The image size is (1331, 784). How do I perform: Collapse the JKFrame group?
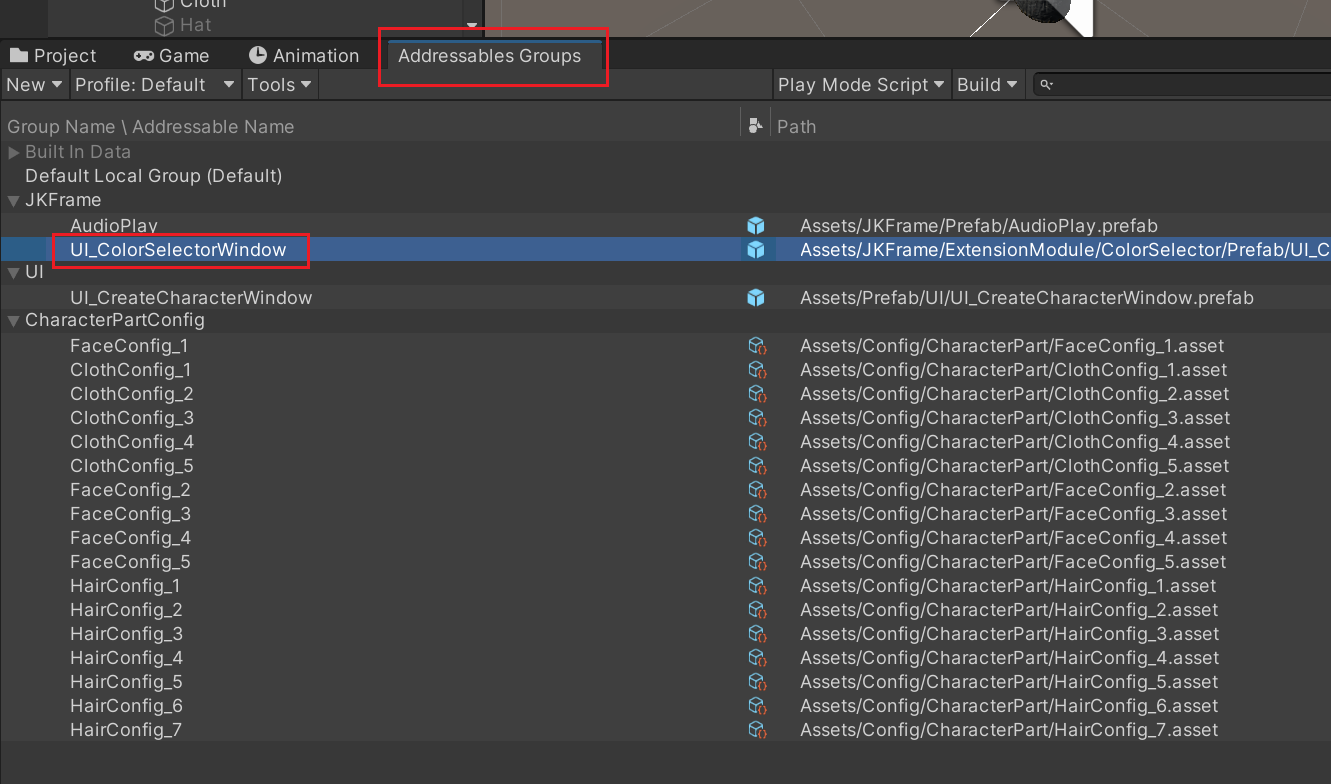pos(14,200)
